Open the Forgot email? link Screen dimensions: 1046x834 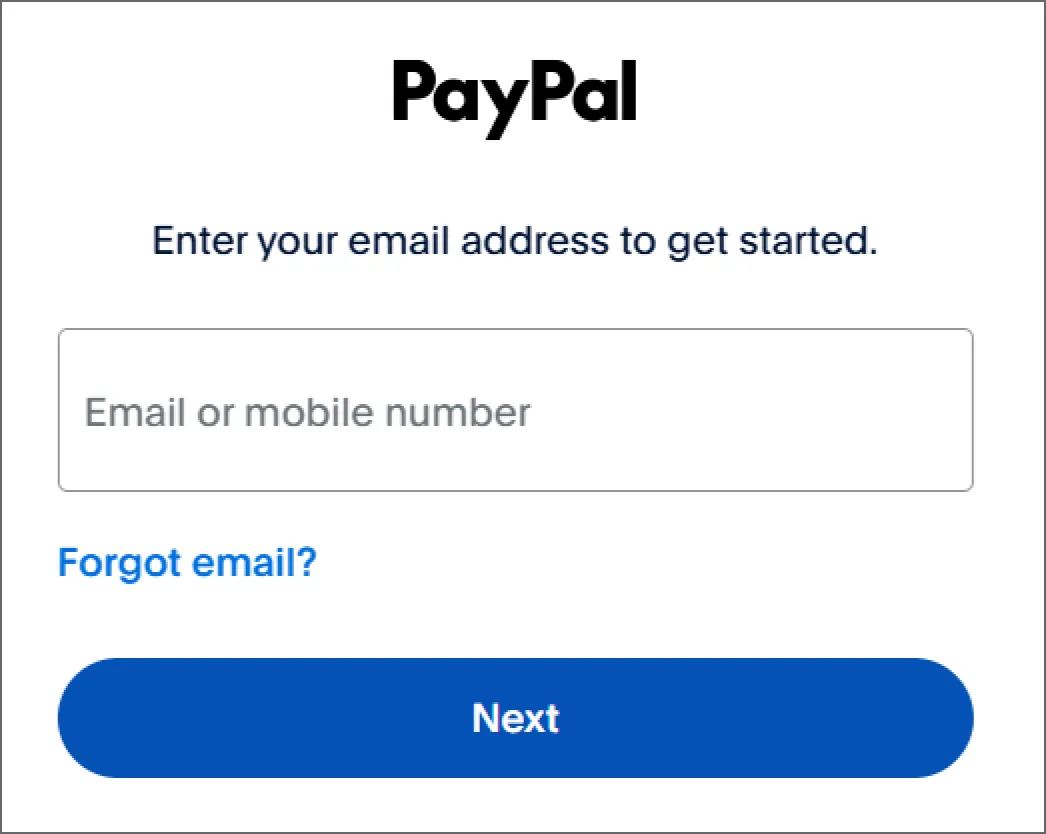[x=187, y=562]
